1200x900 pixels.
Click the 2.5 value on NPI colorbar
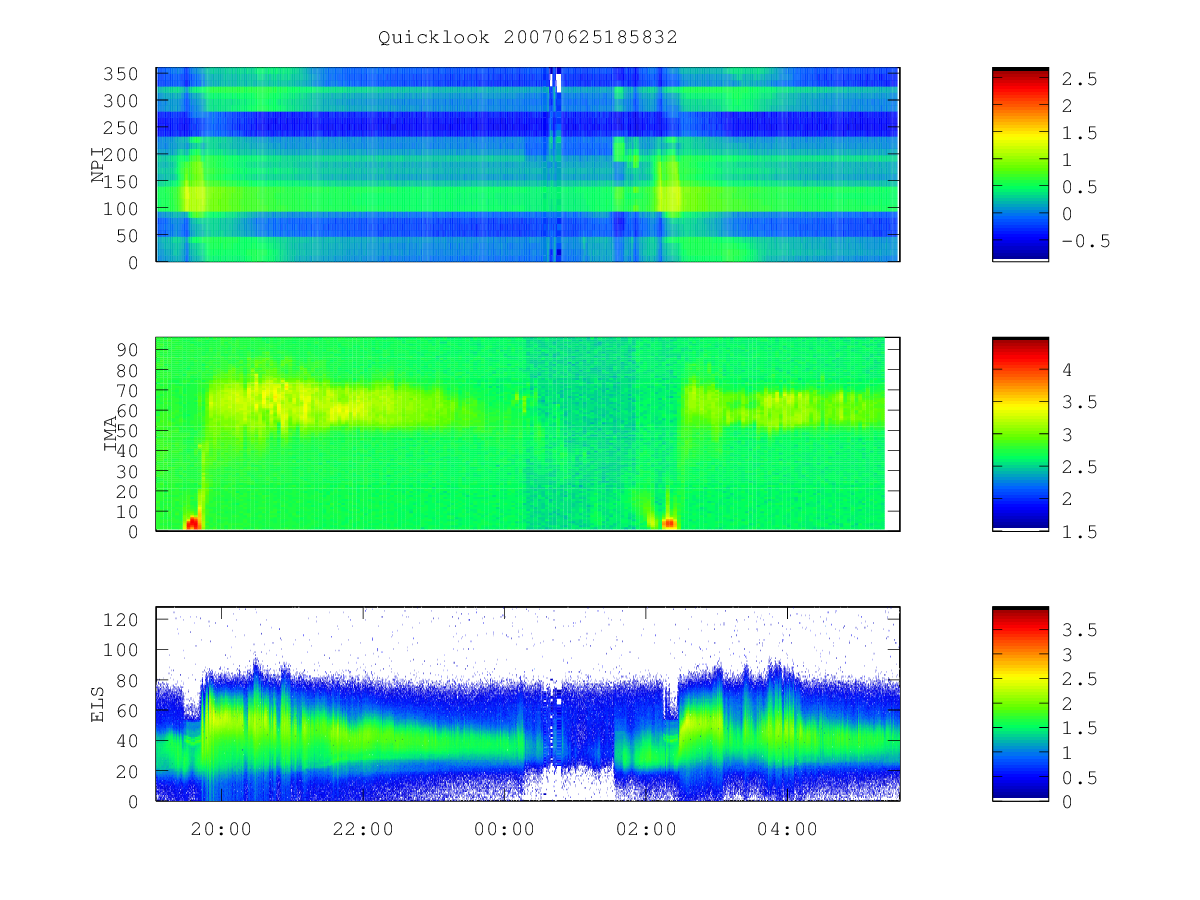pos(1080,79)
